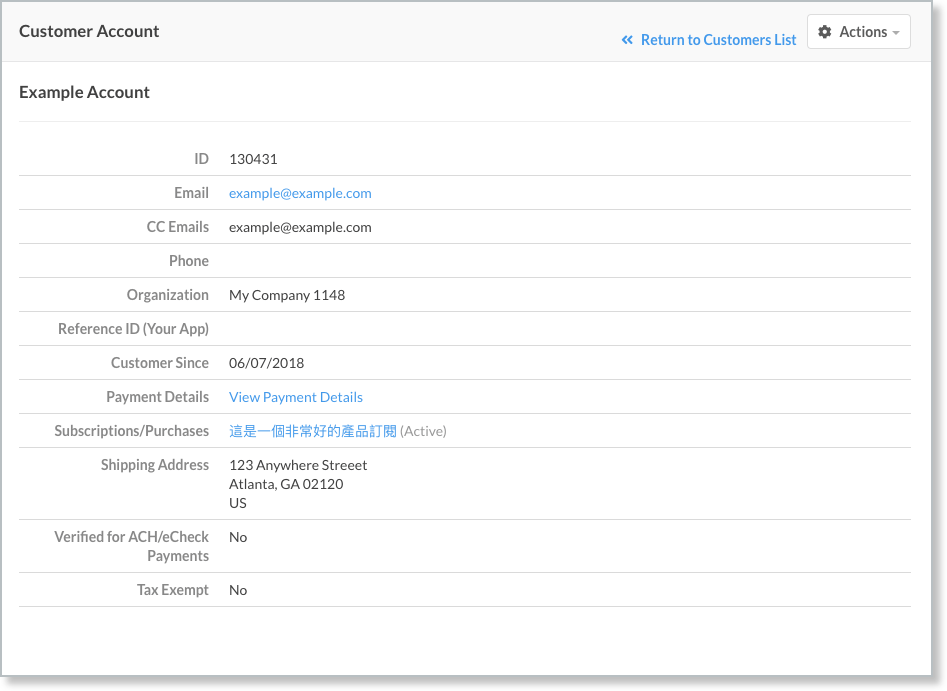Select the My Company 1148 organization text
This screenshot has height=691, width=947.
tap(287, 295)
